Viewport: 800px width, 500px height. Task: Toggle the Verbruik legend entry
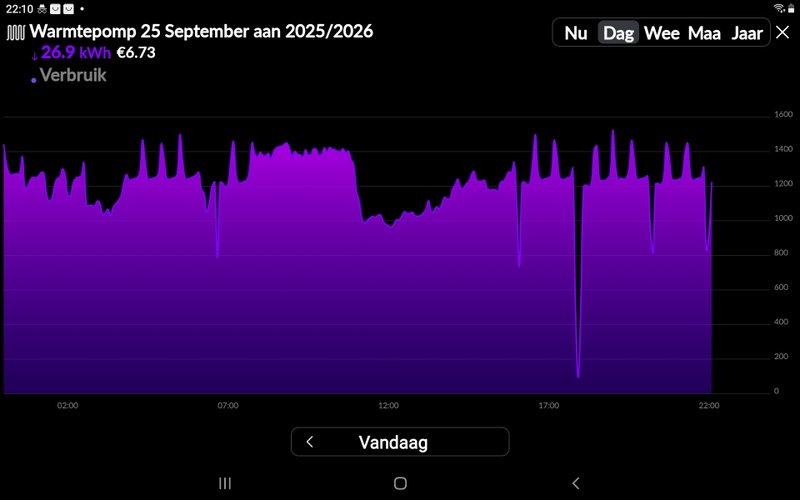point(73,75)
